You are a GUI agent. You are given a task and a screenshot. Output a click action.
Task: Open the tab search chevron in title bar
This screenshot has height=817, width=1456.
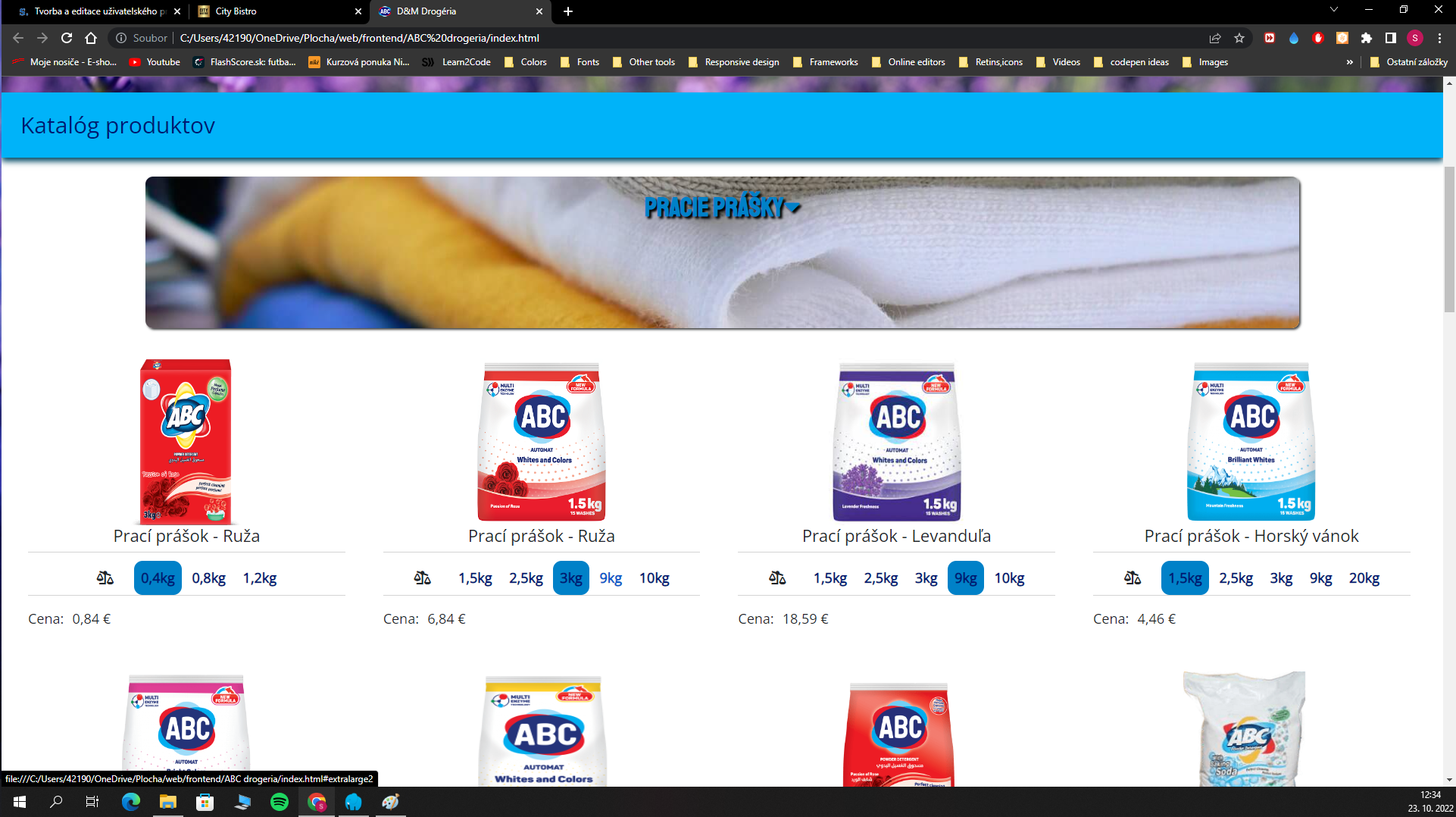(1334, 10)
